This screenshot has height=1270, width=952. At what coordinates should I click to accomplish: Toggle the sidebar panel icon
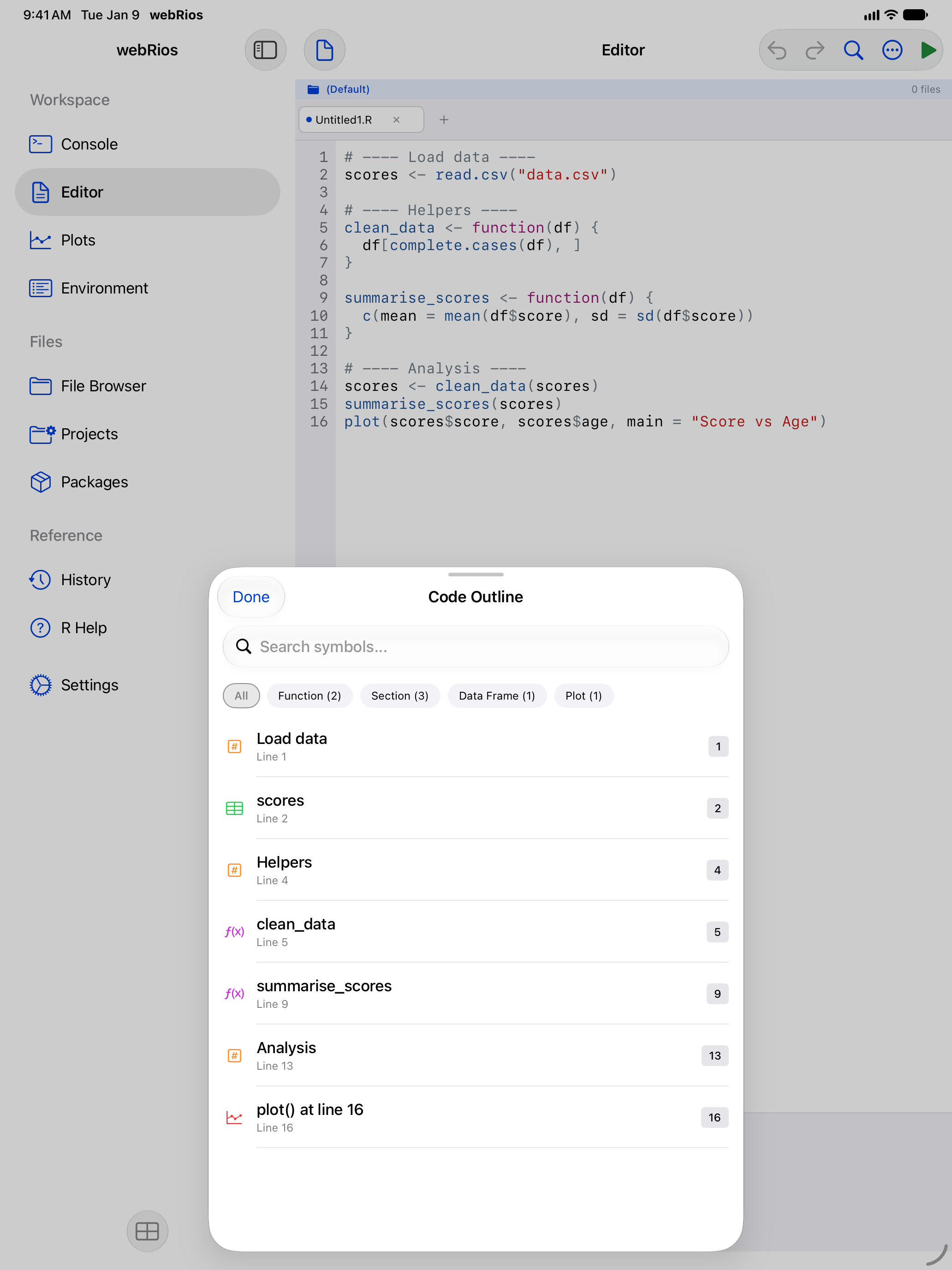265,50
